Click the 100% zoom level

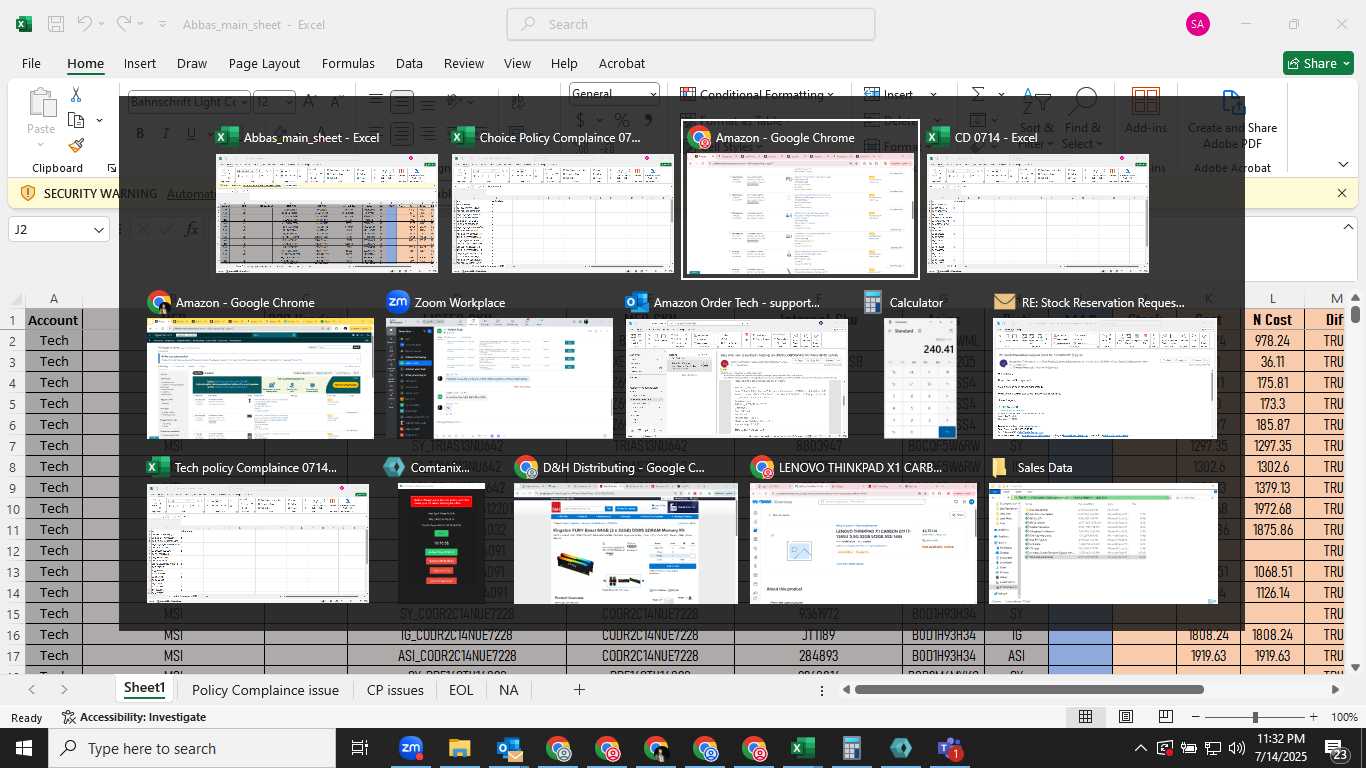click(1344, 717)
